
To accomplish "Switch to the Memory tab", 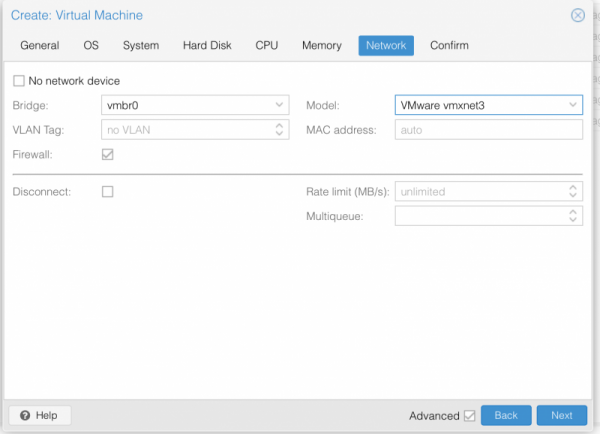I will [x=322, y=46].
